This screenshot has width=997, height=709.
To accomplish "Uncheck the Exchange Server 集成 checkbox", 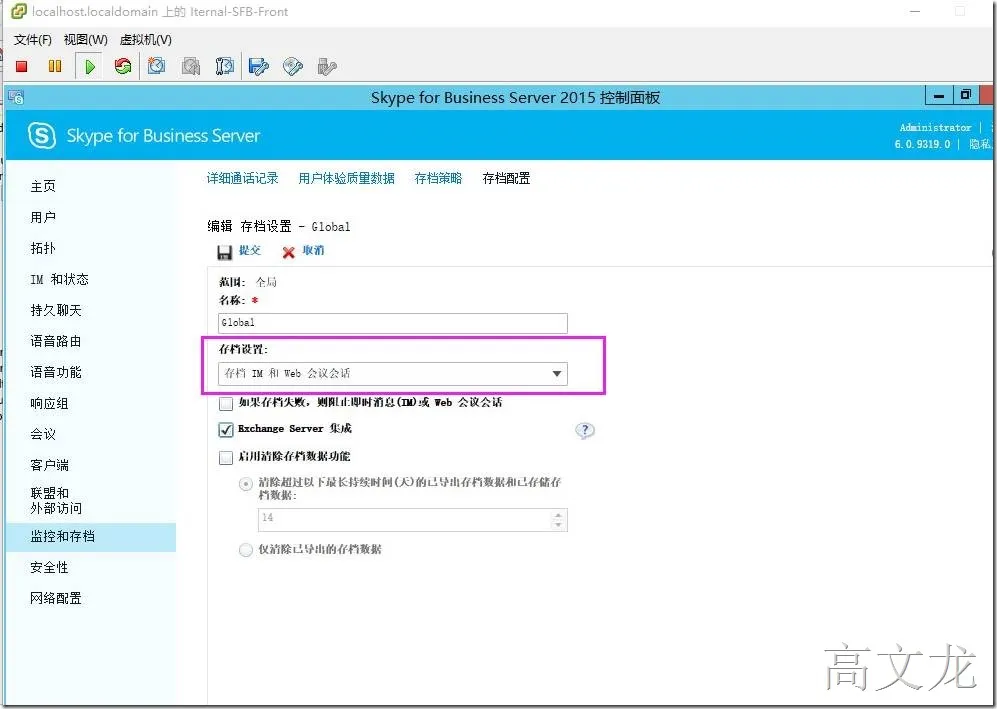I will click(226, 430).
